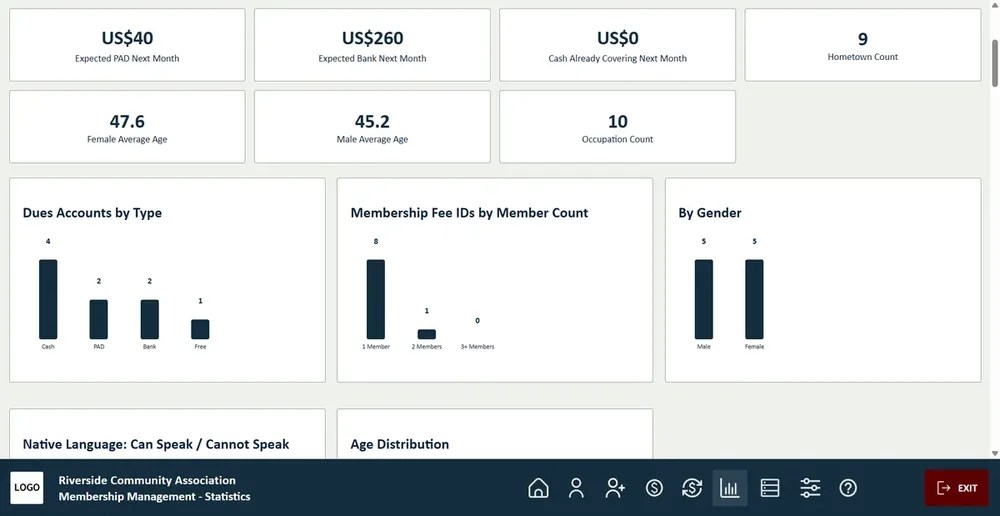Click the By Gender heading
Screen dimensions: 1000x516
(710, 213)
